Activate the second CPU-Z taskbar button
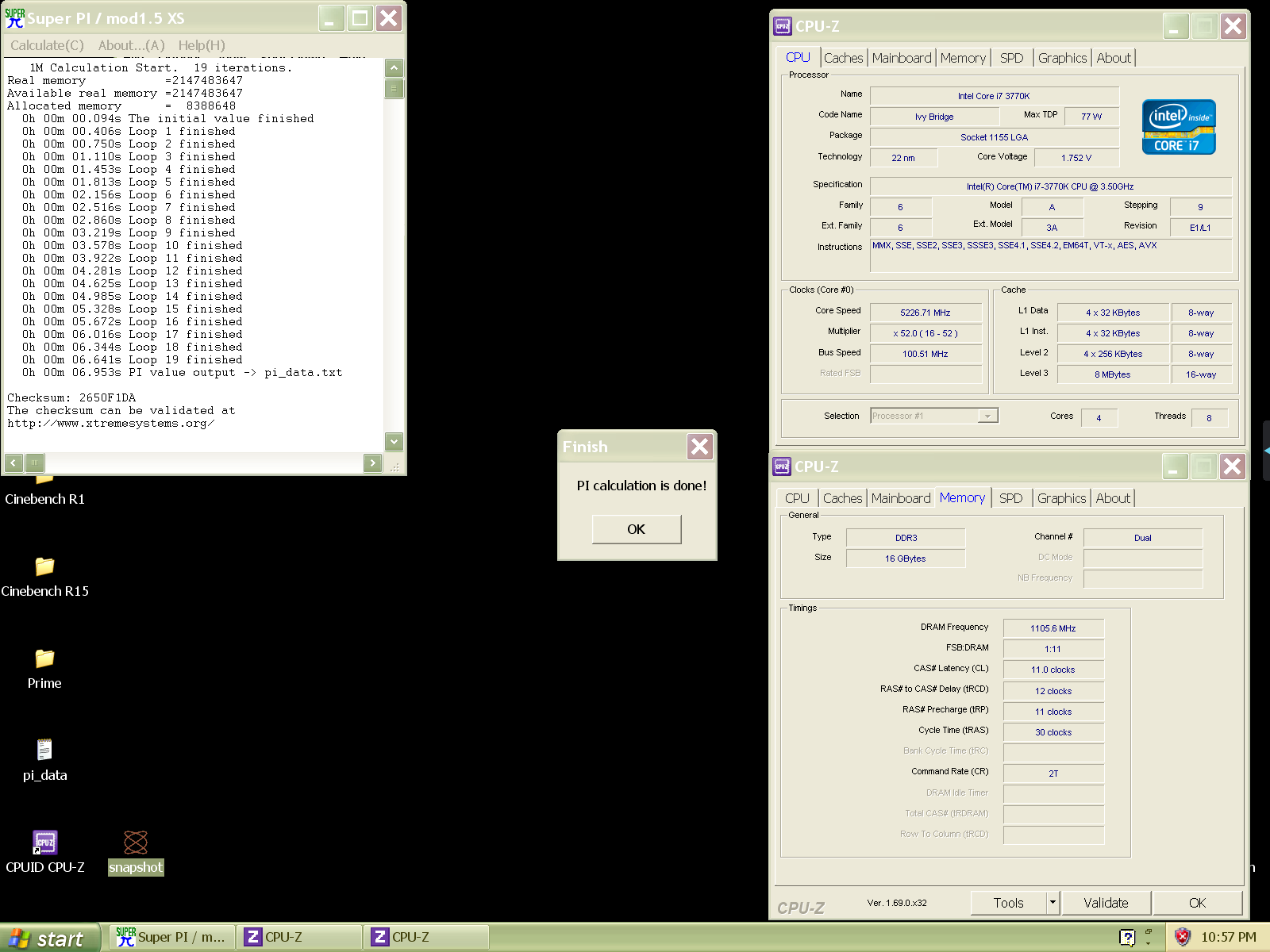This screenshot has height=952, width=1270. coord(426,937)
